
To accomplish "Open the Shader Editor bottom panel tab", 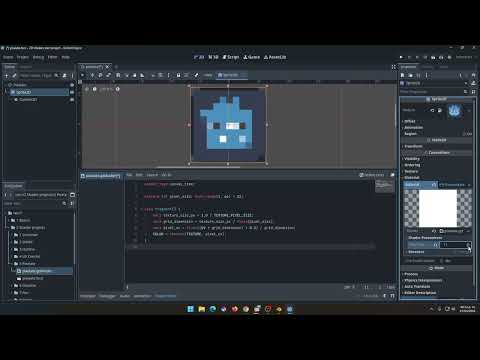I will tap(165, 296).
